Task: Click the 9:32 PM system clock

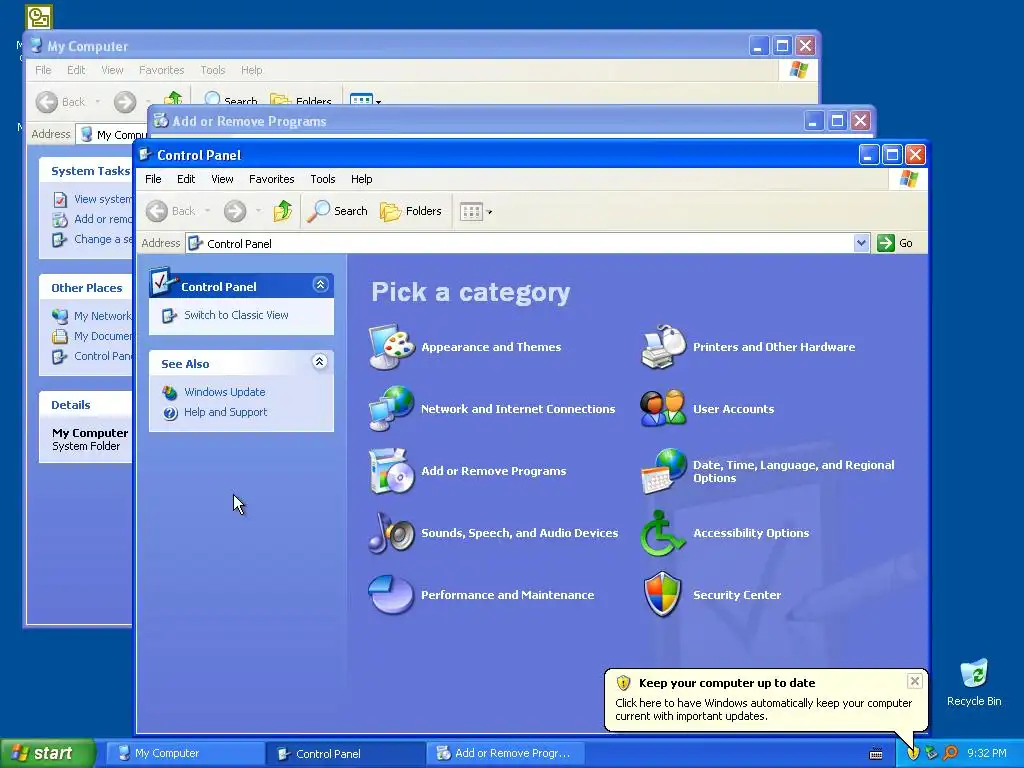Action: pos(987,753)
